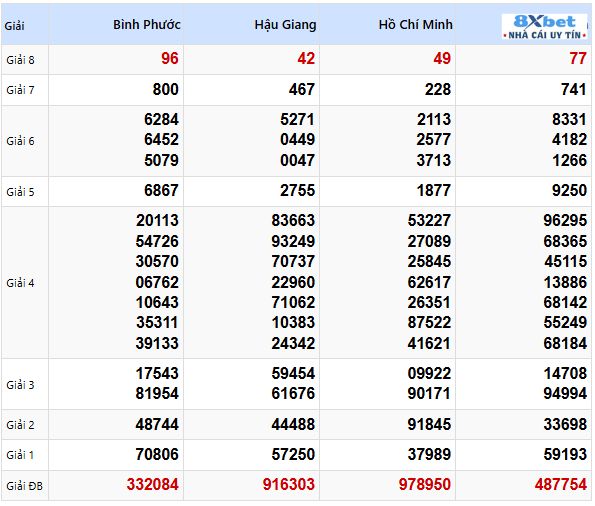This screenshot has width=595, height=506.
Task: Click the Giải 8 row label
Action: click(20, 60)
